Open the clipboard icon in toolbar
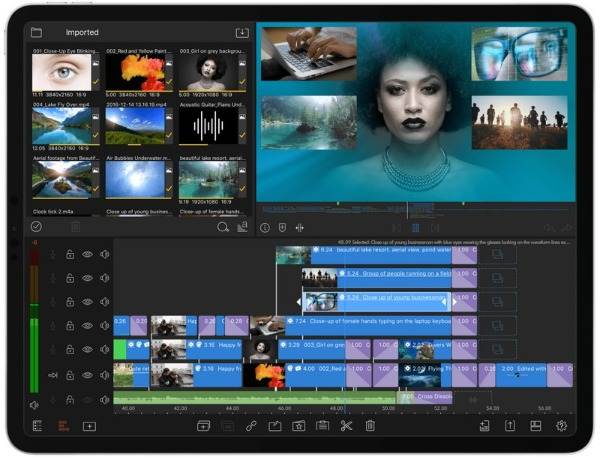The width and height of the screenshot is (600, 457). tap(323, 425)
